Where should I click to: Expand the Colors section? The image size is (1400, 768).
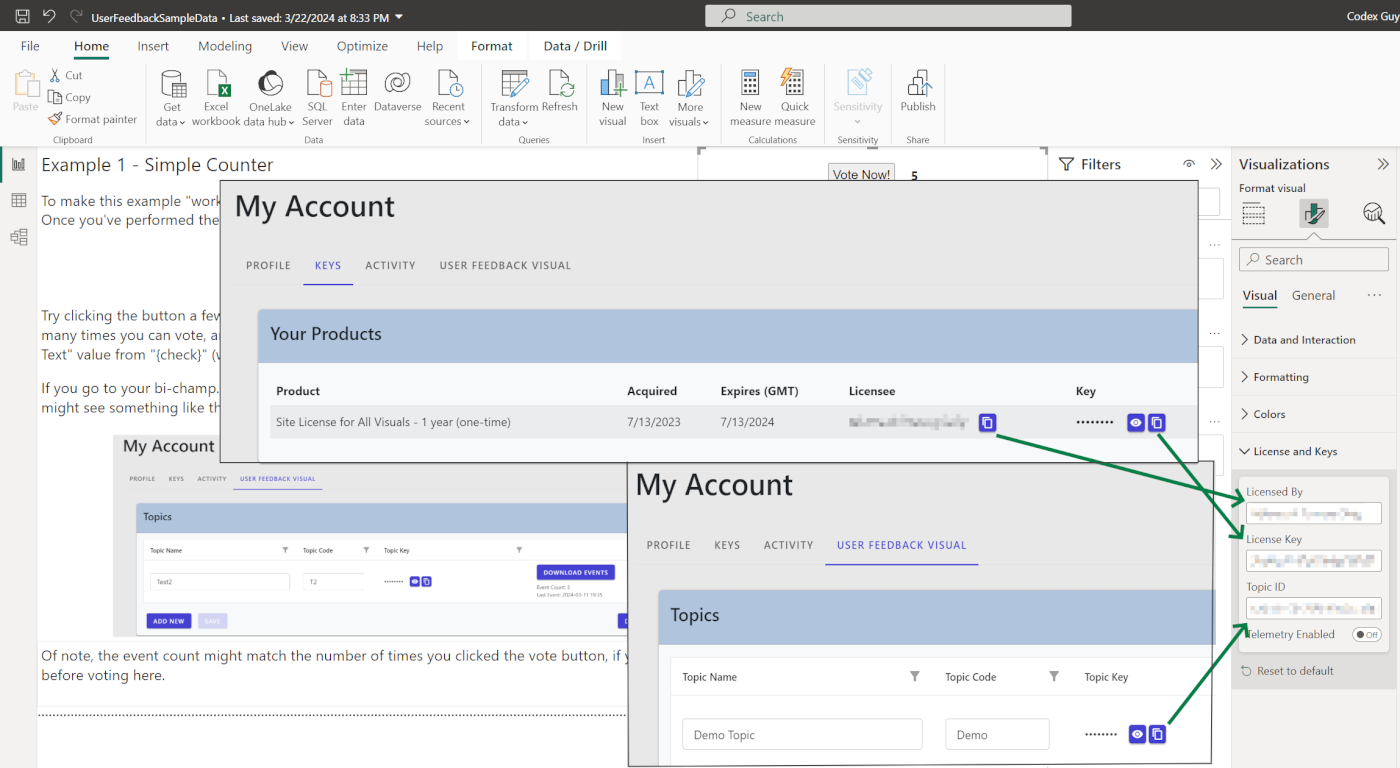pos(1263,414)
